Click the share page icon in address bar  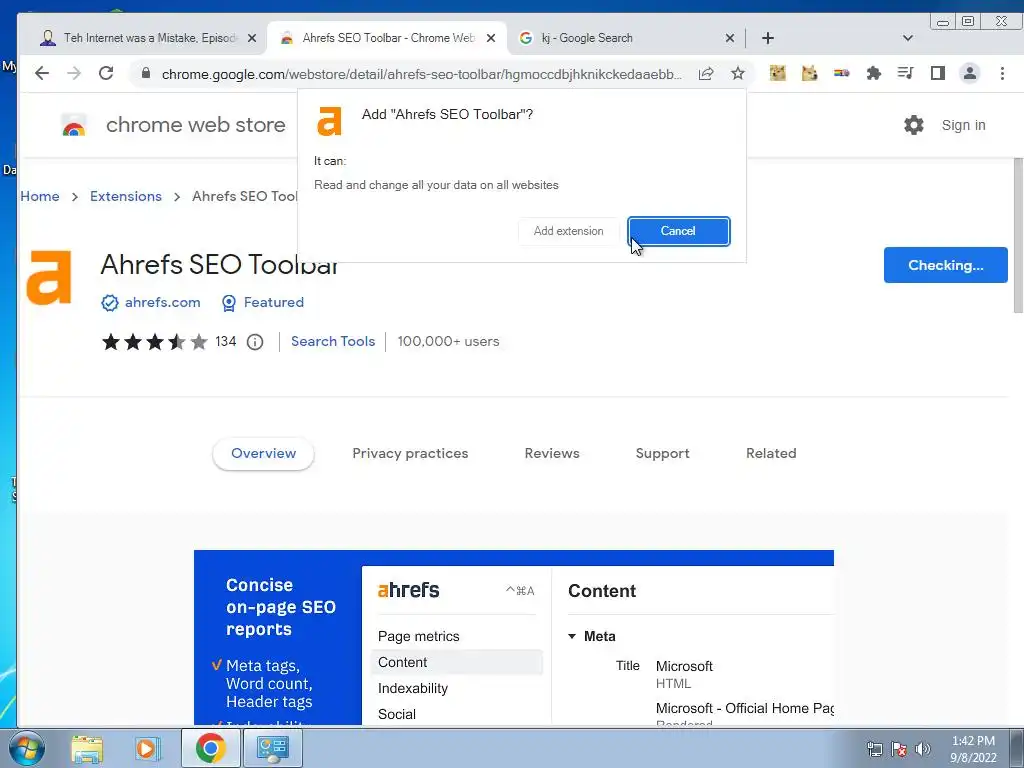click(706, 74)
